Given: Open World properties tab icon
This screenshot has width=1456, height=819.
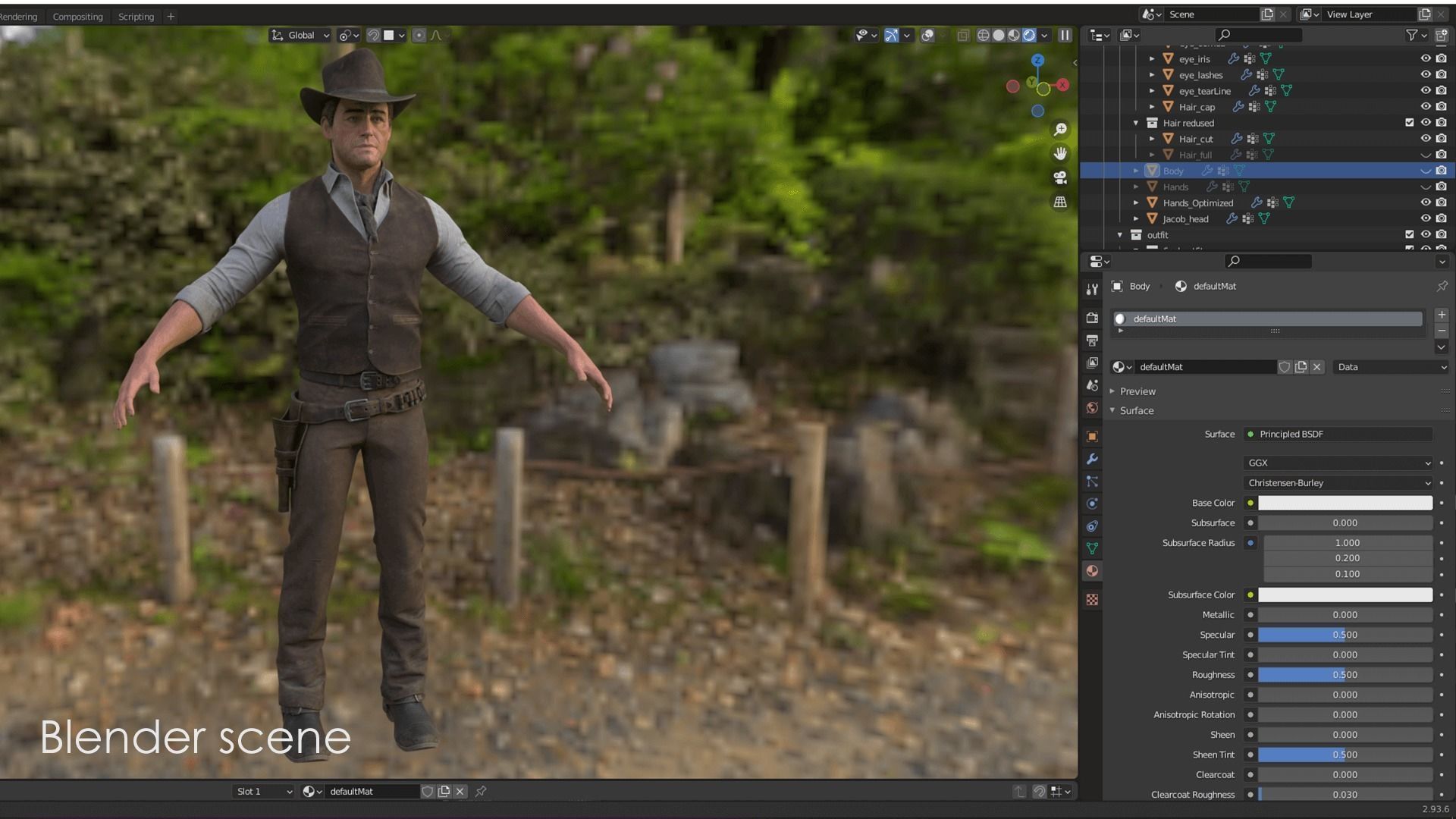Looking at the screenshot, I should [1092, 408].
